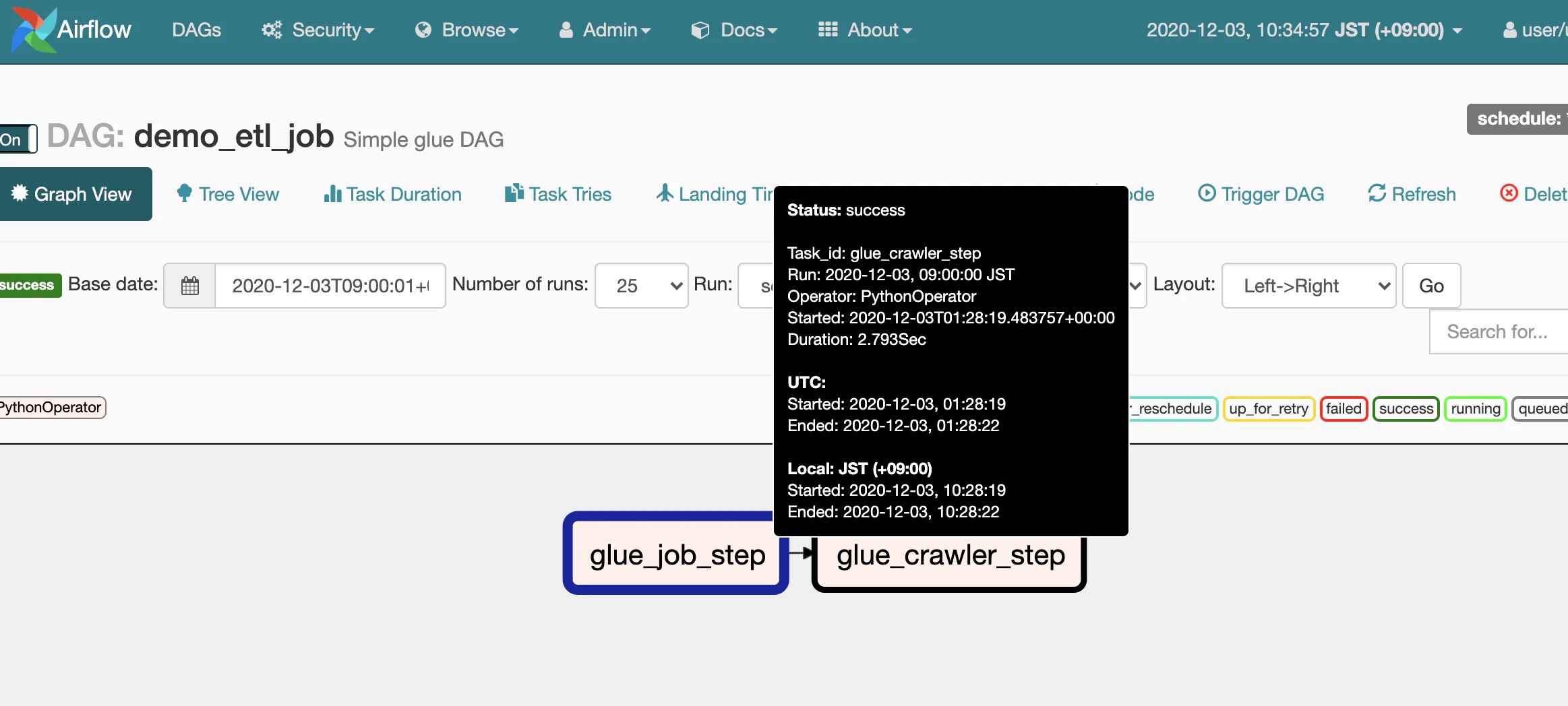1568x706 pixels.
Task: Open the user account menu
Action: click(x=1535, y=30)
